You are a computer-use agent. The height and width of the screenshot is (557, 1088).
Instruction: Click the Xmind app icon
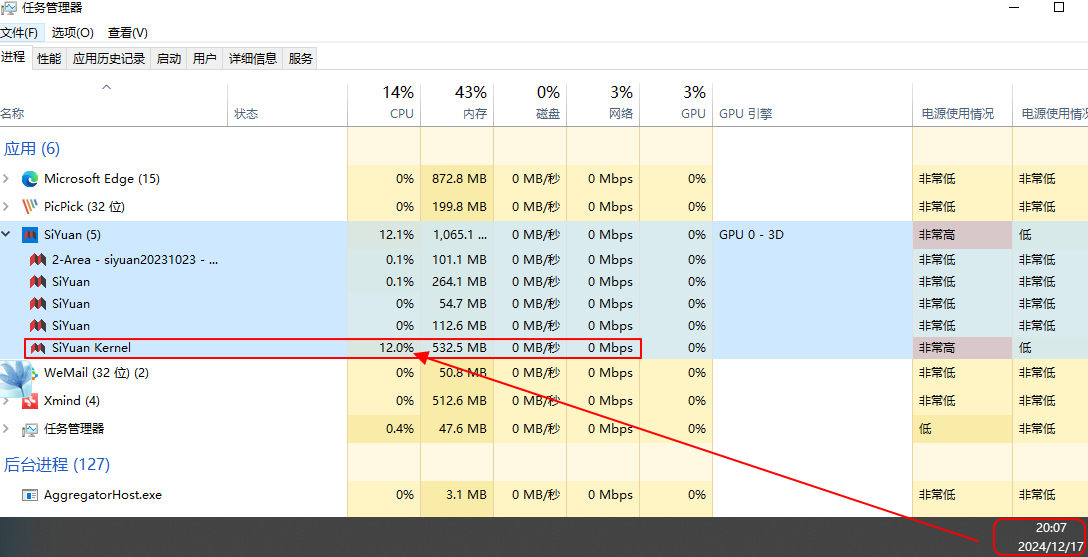click(30, 401)
